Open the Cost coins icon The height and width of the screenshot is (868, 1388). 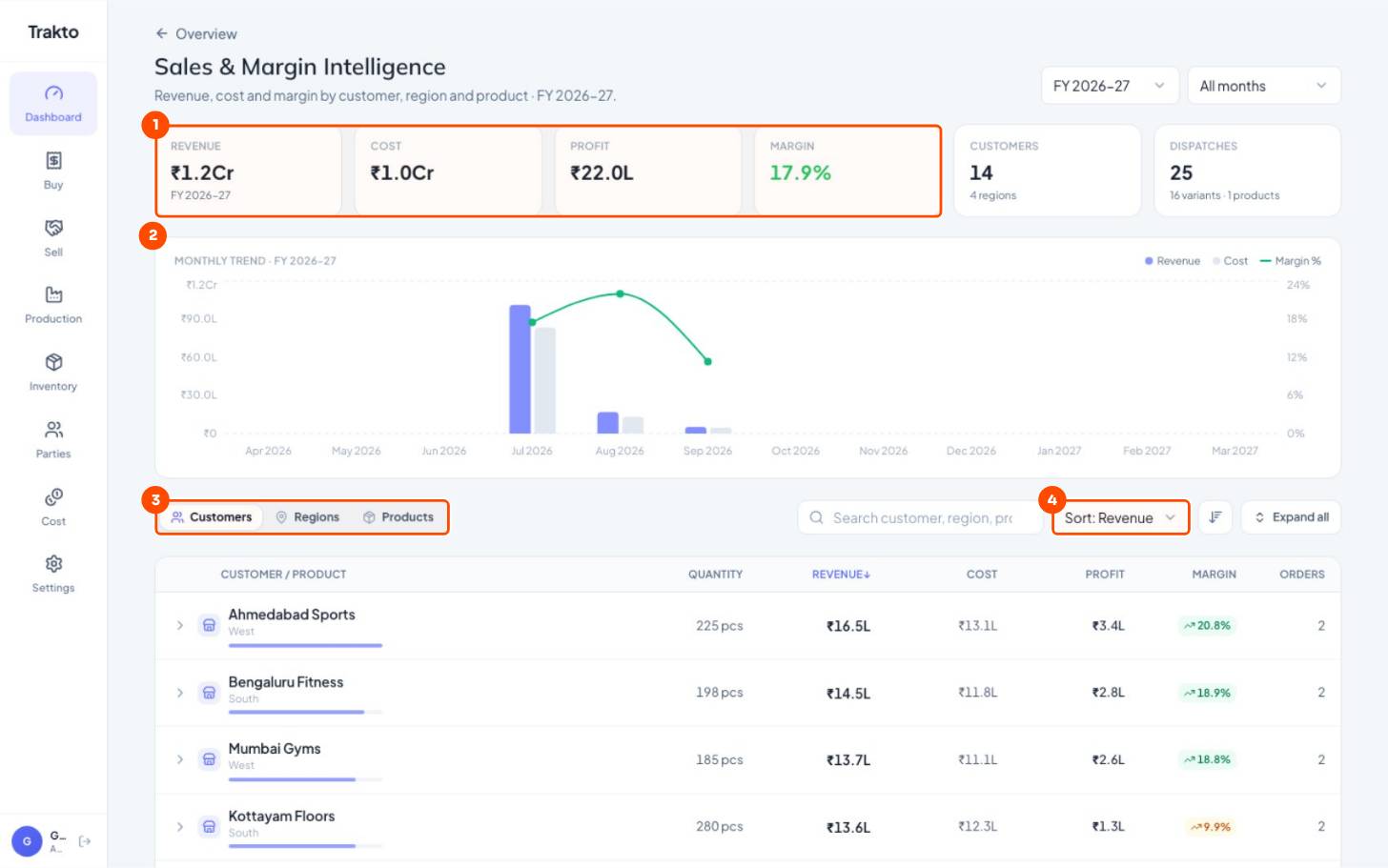(x=53, y=496)
